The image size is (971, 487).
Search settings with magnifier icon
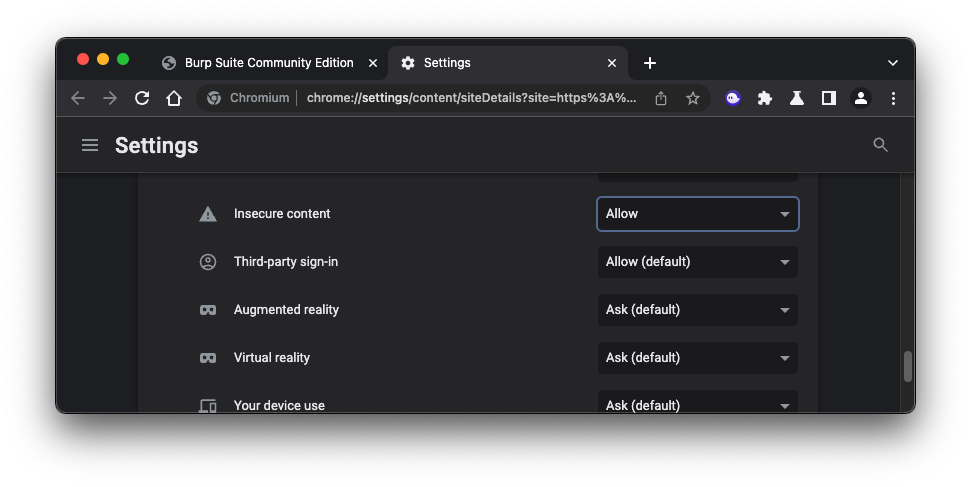coord(880,145)
